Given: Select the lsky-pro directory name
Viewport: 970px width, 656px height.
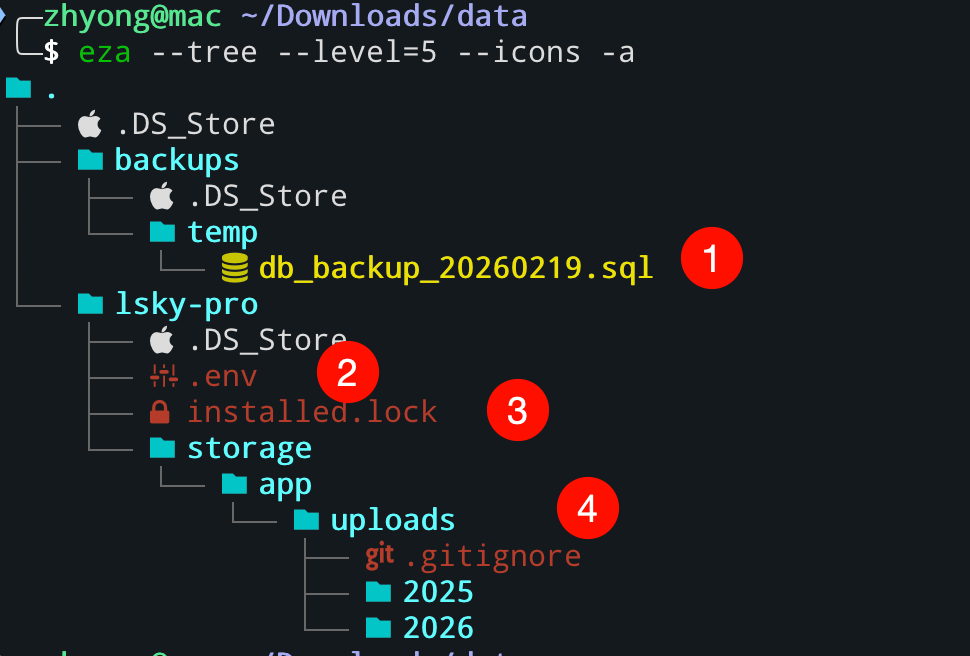Looking at the screenshot, I should click(x=186, y=304).
